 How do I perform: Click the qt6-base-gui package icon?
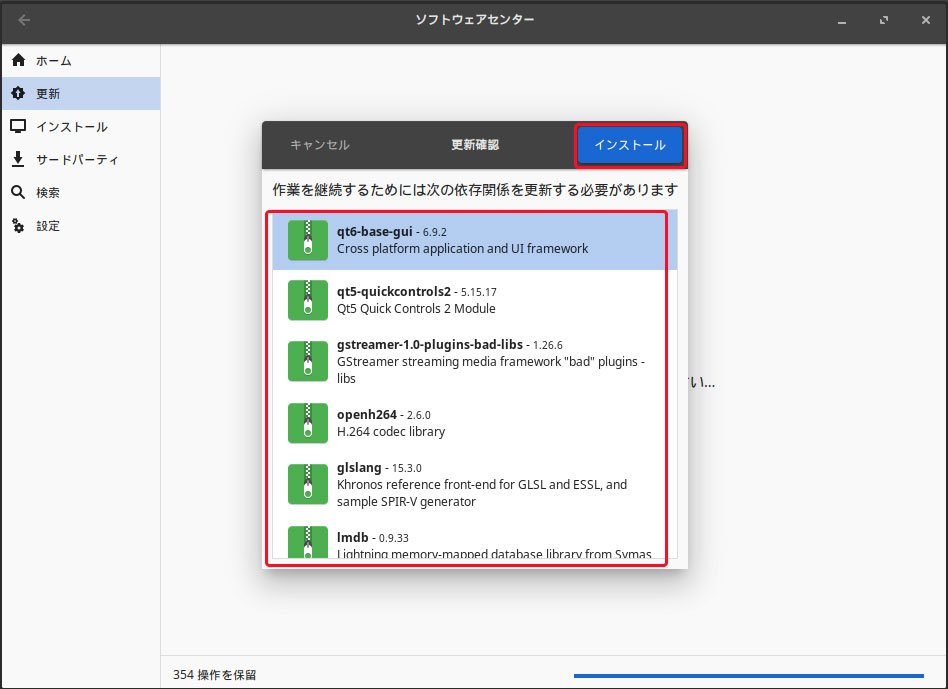(x=307, y=240)
